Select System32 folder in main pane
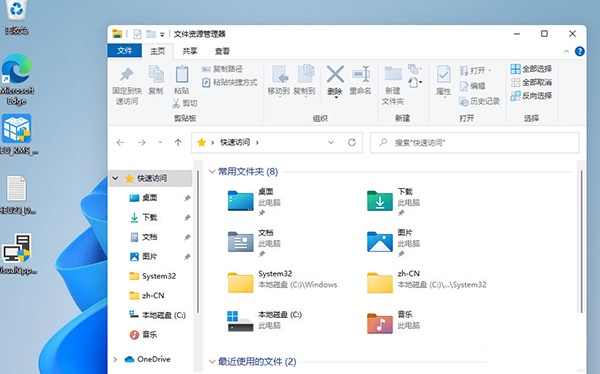 point(282,281)
